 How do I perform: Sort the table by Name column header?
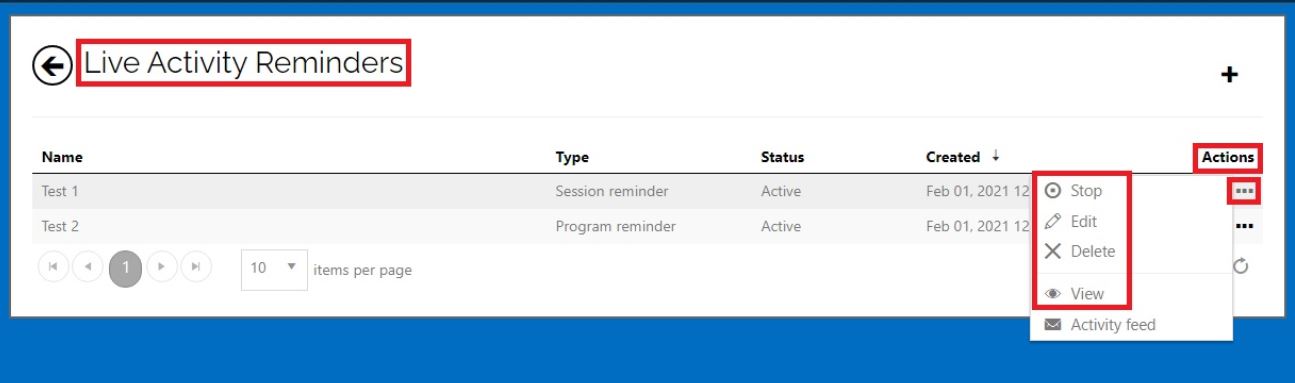62,157
